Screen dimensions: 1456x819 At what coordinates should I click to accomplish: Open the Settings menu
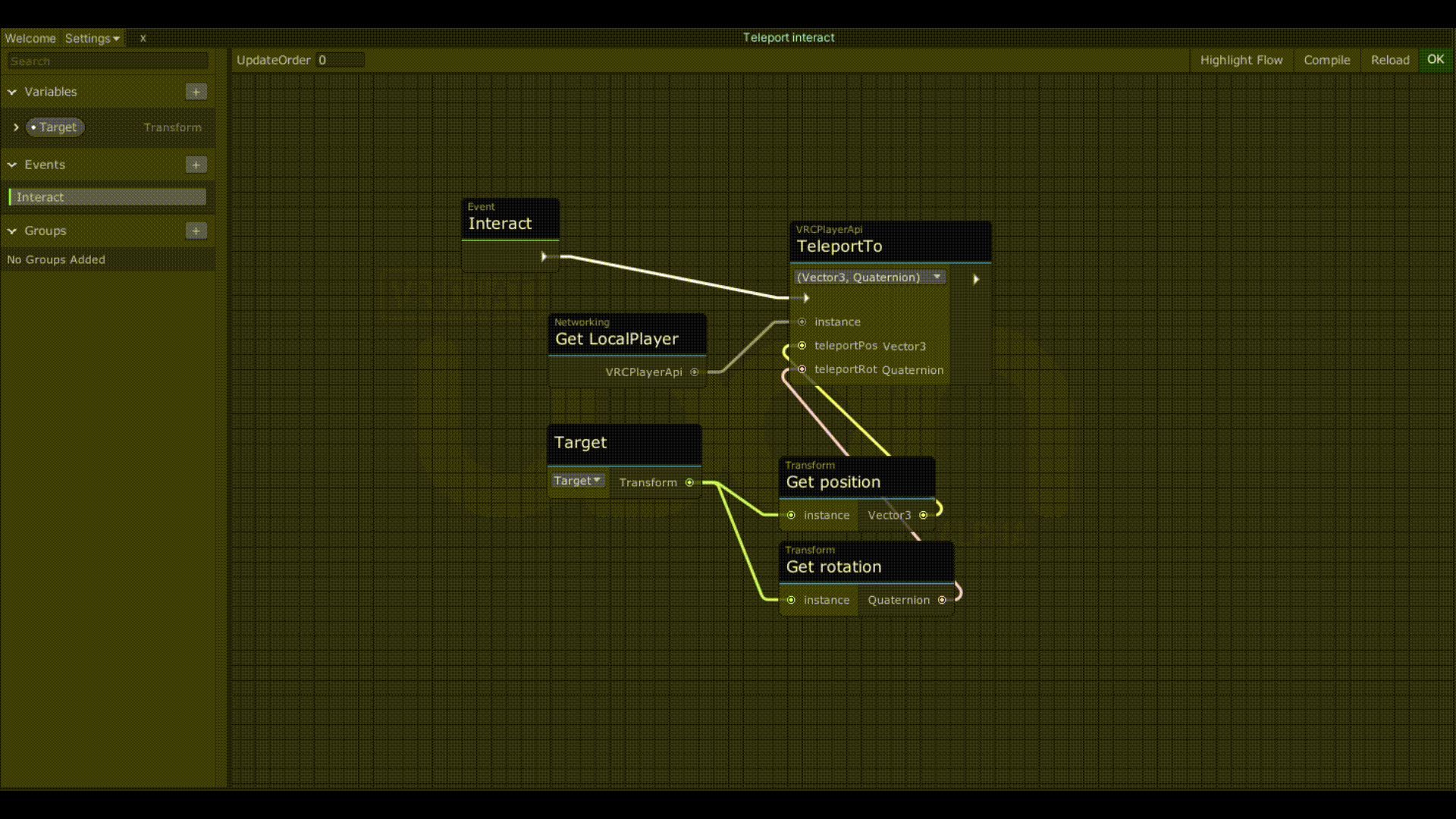pyautogui.click(x=92, y=38)
